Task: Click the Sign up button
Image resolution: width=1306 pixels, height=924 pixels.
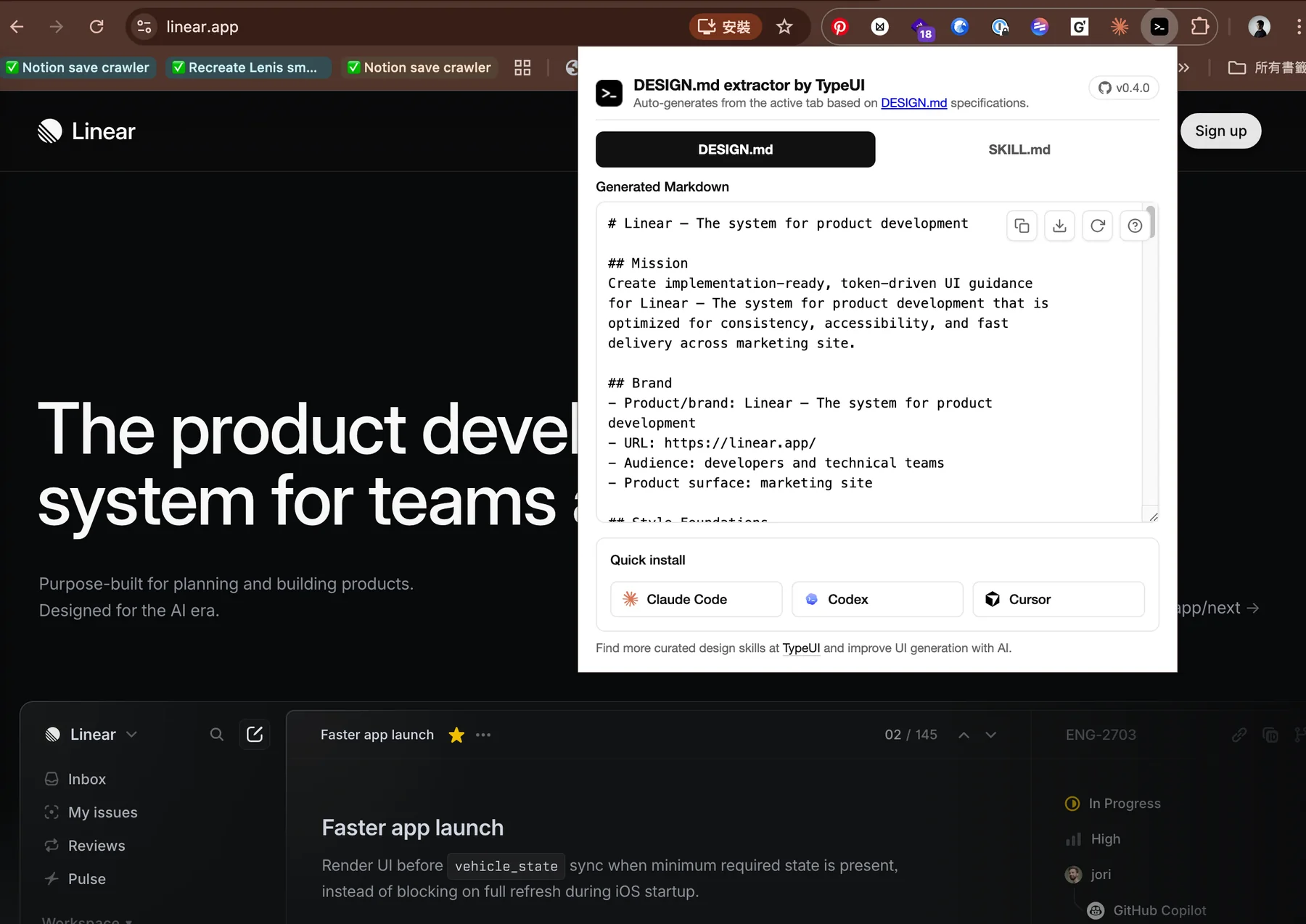Action: coord(1220,131)
